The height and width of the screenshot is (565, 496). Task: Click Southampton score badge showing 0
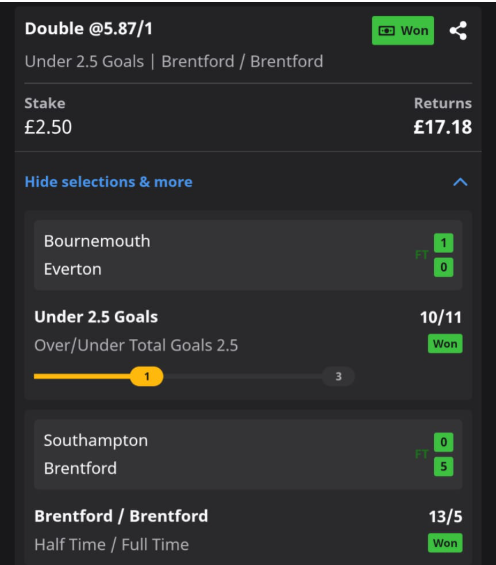point(443,442)
